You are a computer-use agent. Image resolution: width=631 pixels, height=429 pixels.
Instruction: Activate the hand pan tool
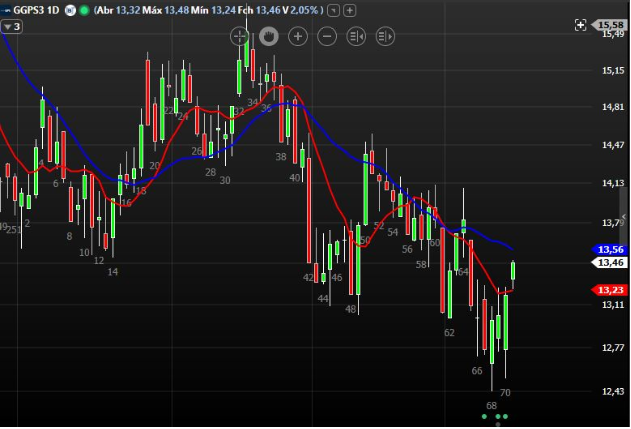coord(269,37)
